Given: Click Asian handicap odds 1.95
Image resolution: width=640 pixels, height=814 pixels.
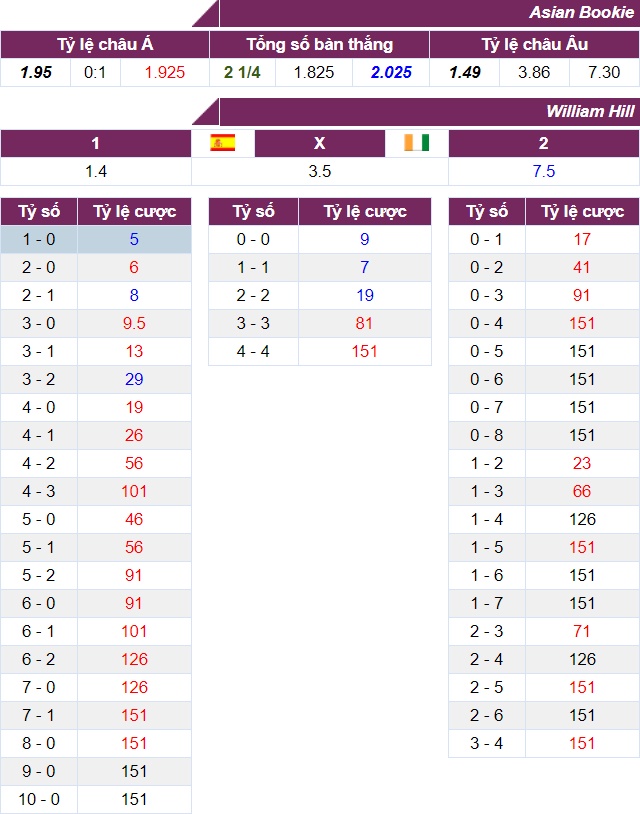Looking at the screenshot, I should click(x=36, y=72).
